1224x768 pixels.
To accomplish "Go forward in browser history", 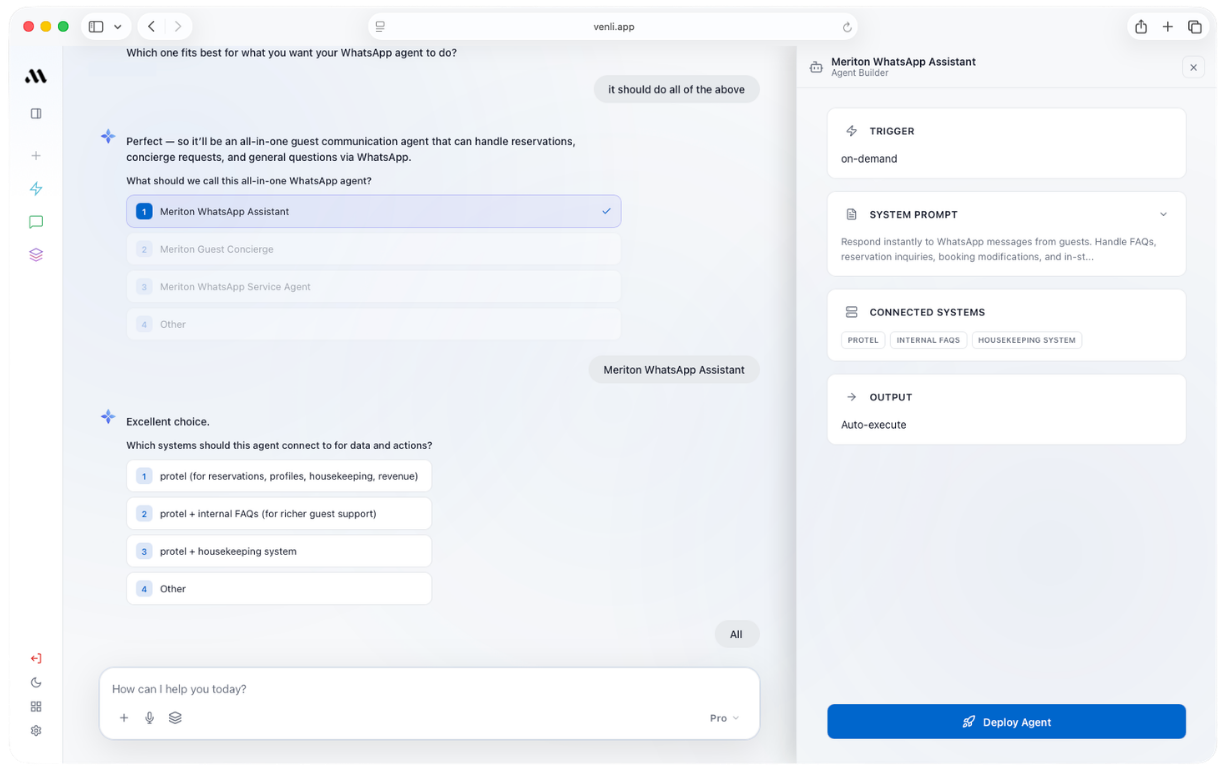I will click(x=178, y=27).
